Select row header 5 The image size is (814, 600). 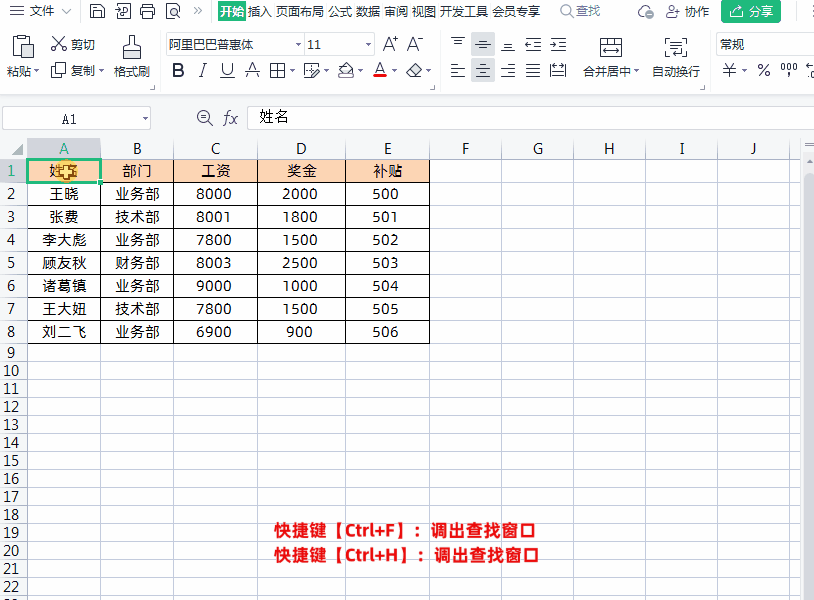pyautogui.click(x=11, y=263)
